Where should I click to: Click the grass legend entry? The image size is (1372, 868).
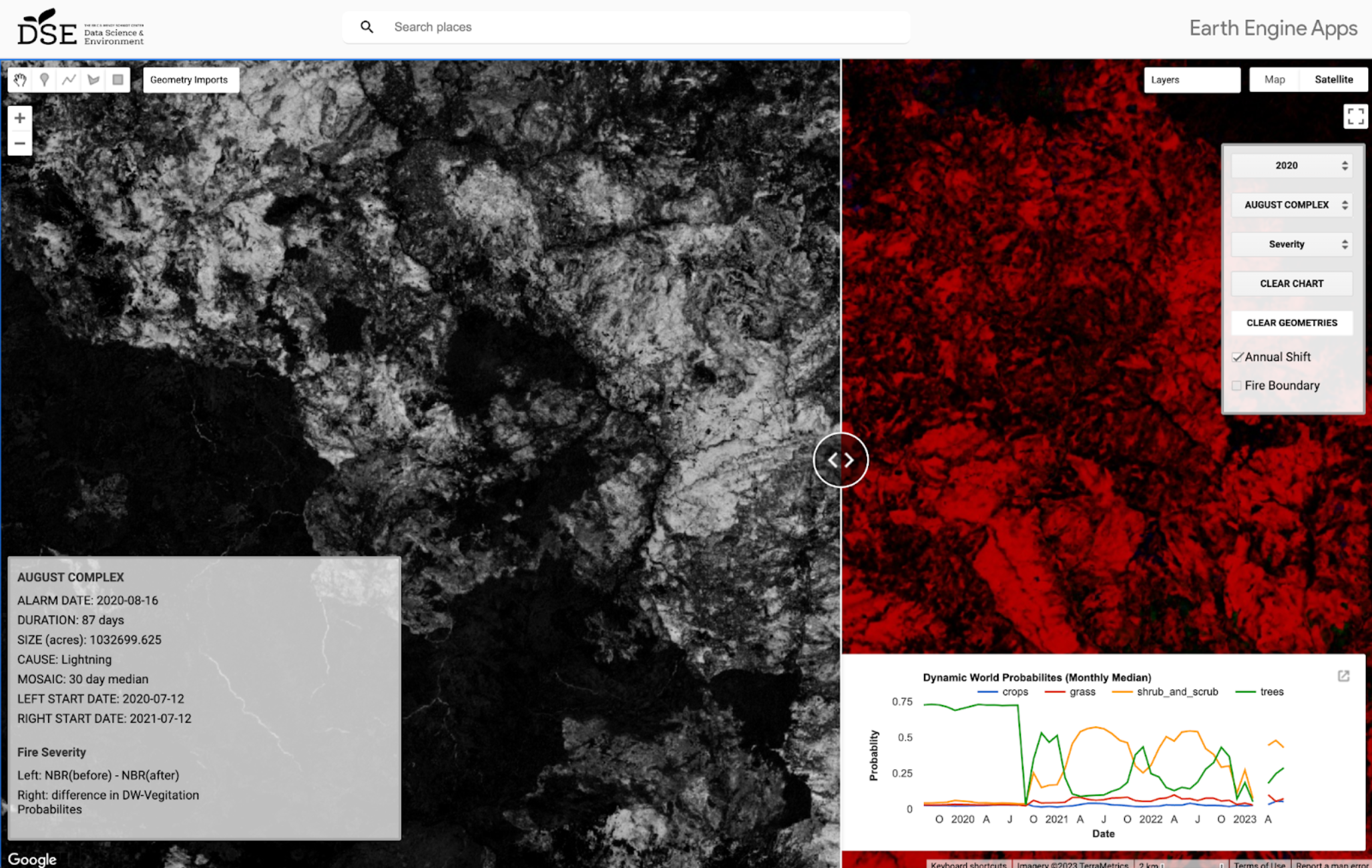(1070, 692)
